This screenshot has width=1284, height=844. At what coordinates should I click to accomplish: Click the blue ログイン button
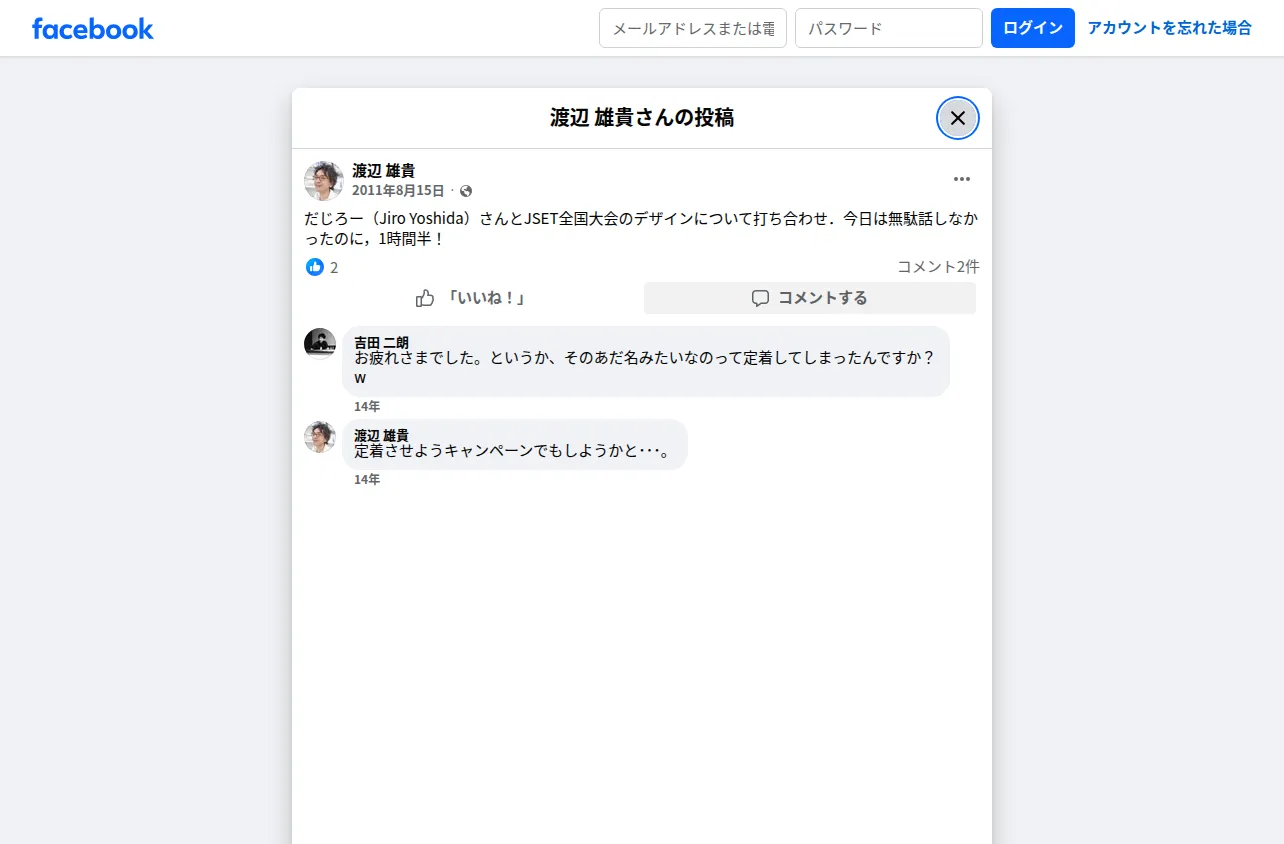pyautogui.click(x=1033, y=28)
